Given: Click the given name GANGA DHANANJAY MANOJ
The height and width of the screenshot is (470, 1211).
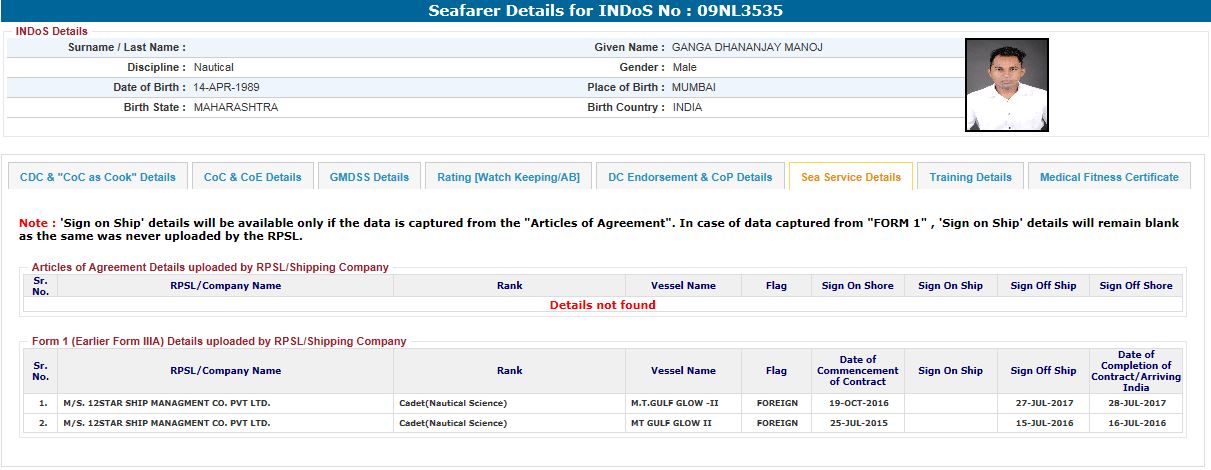Looking at the screenshot, I should [747, 47].
